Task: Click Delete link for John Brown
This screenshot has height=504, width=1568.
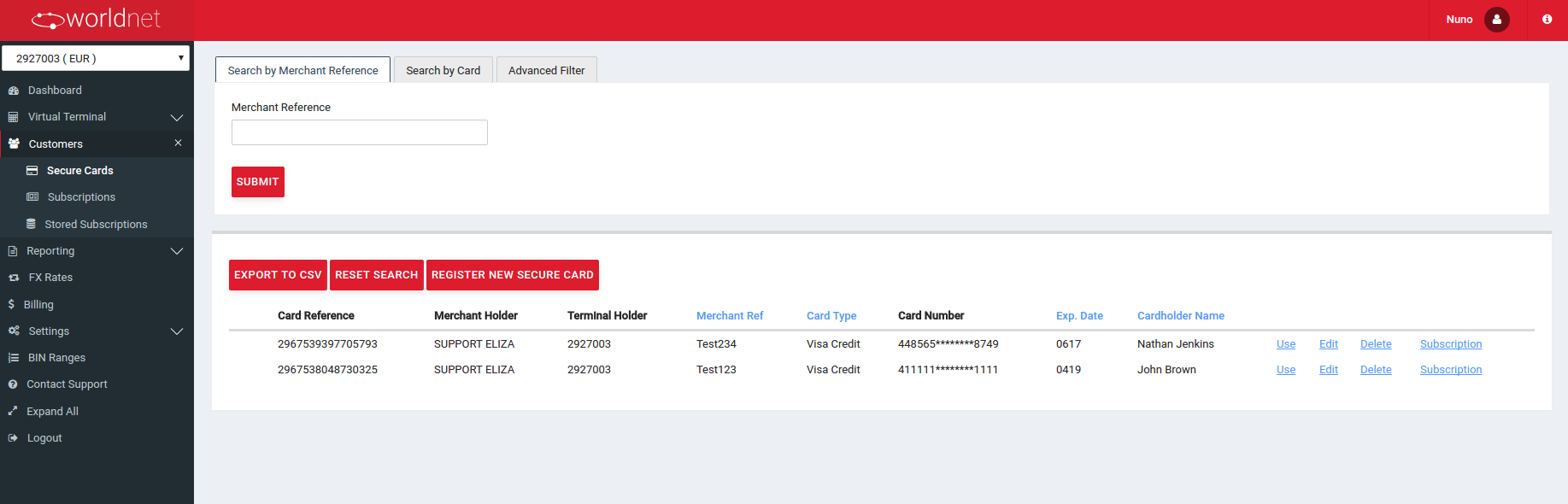Action: pos(1376,370)
